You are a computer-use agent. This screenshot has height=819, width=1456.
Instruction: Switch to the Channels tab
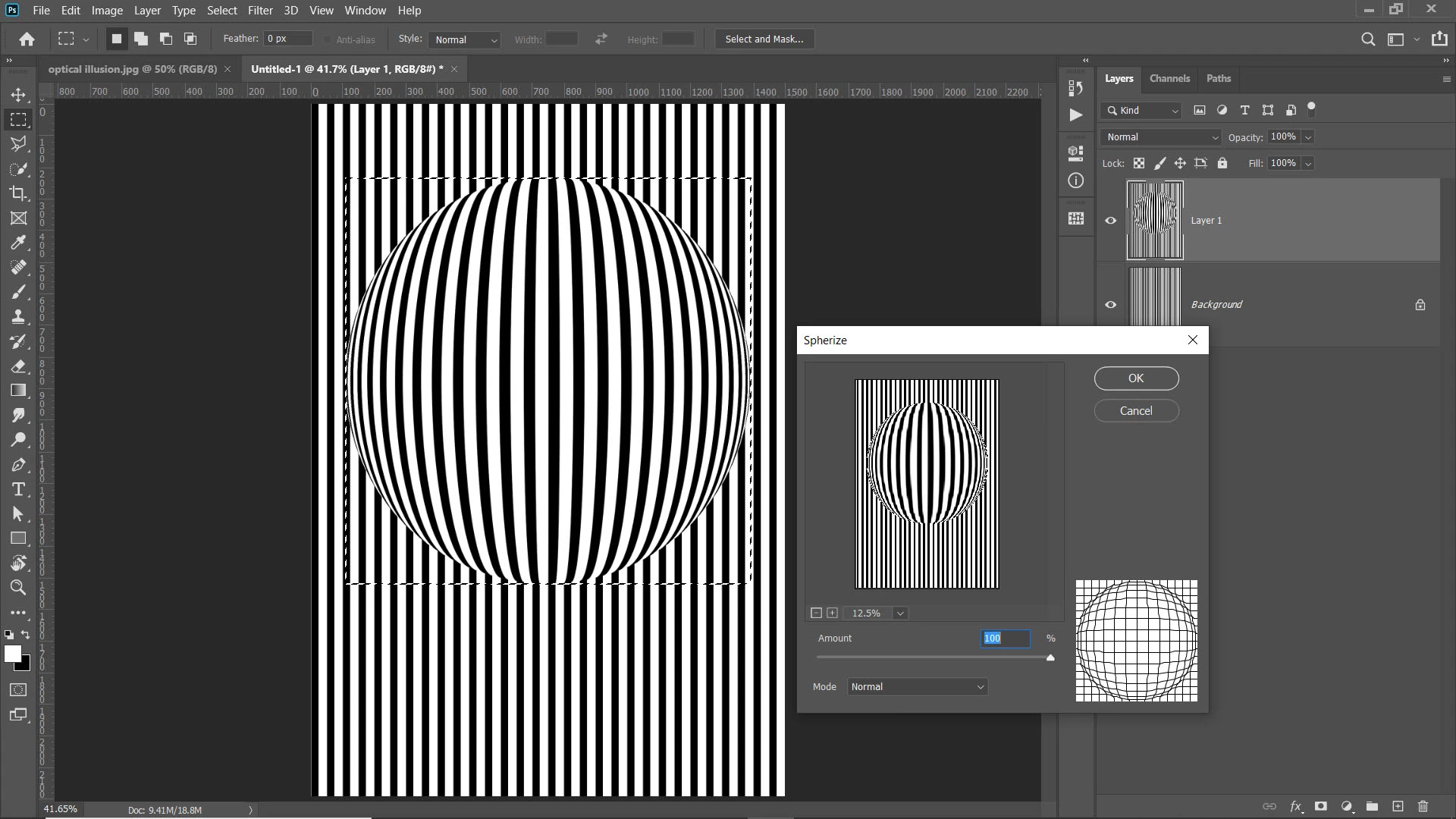click(1169, 78)
